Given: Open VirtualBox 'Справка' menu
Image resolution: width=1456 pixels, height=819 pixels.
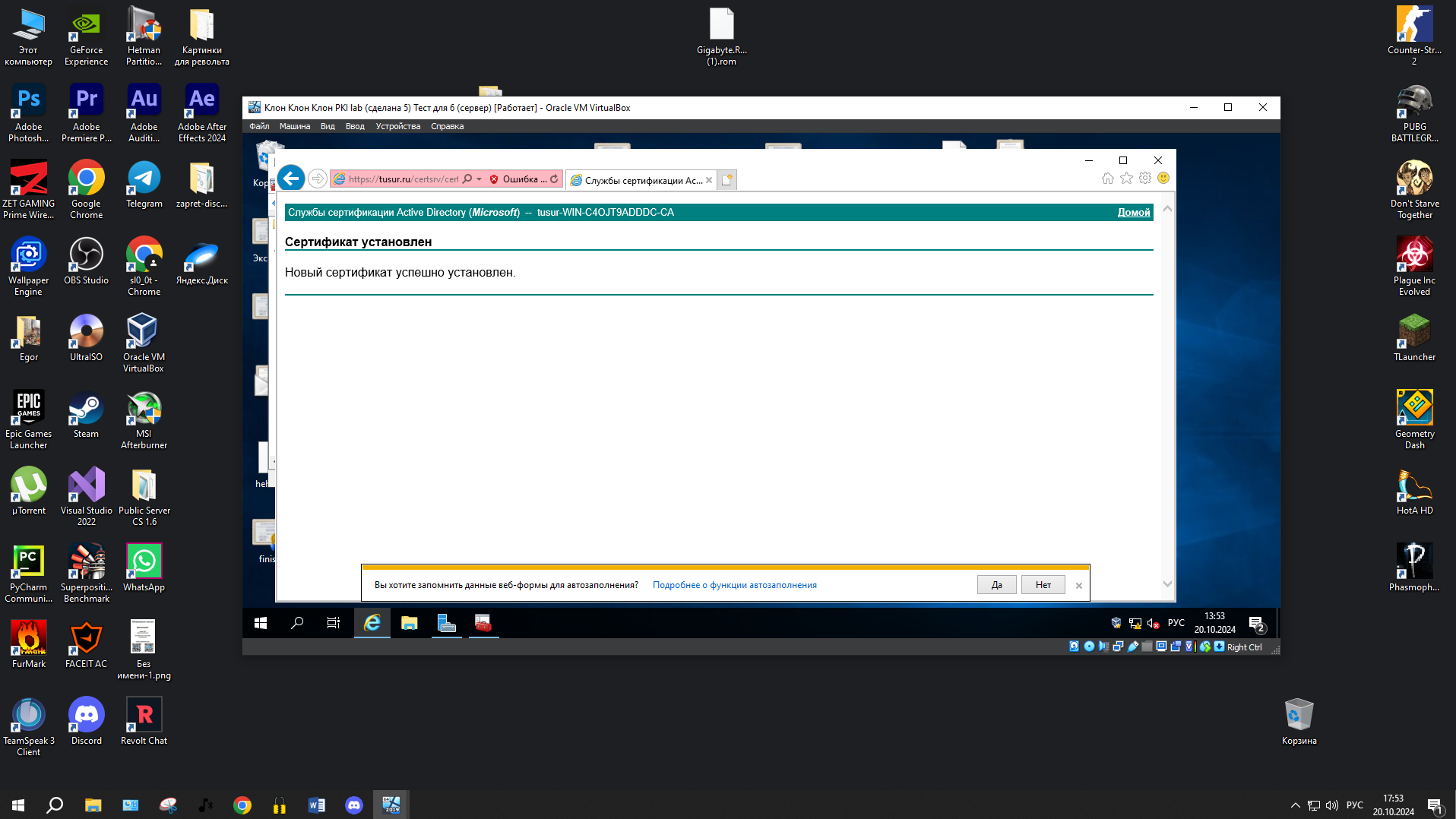Looking at the screenshot, I should pyautogui.click(x=447, y=126).
